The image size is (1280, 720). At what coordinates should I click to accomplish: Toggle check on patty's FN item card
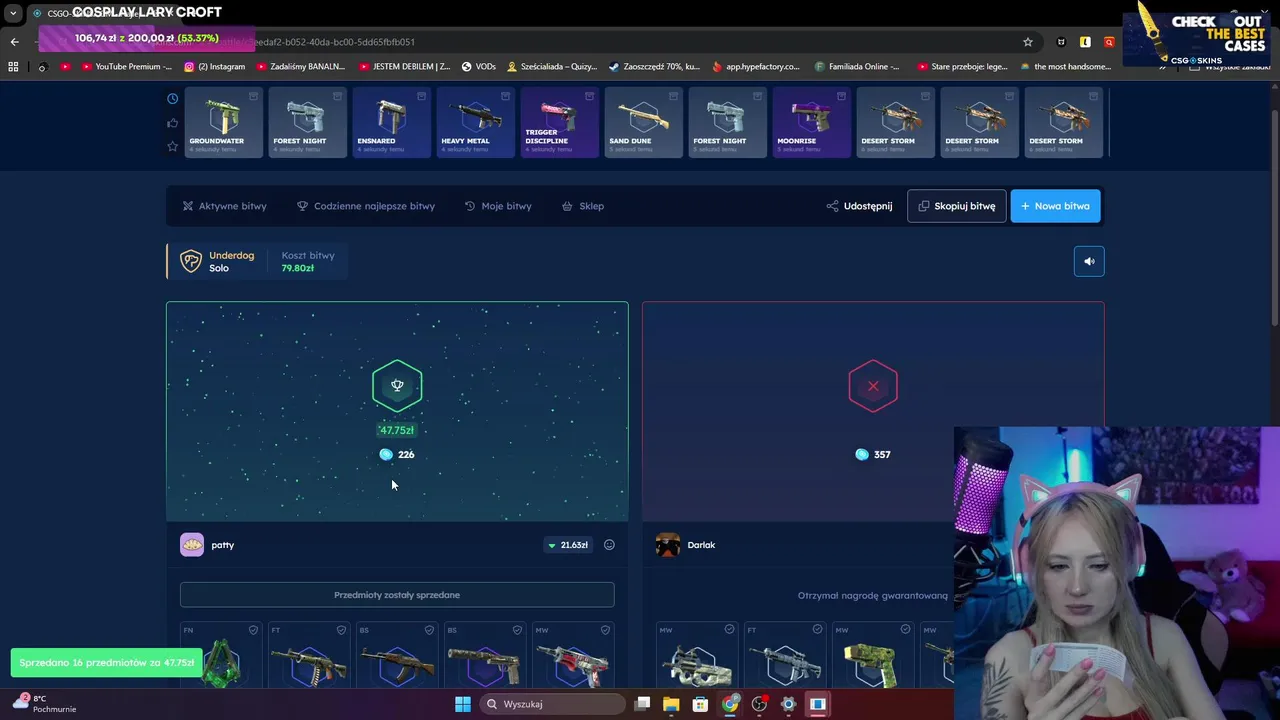coord(253,630)
